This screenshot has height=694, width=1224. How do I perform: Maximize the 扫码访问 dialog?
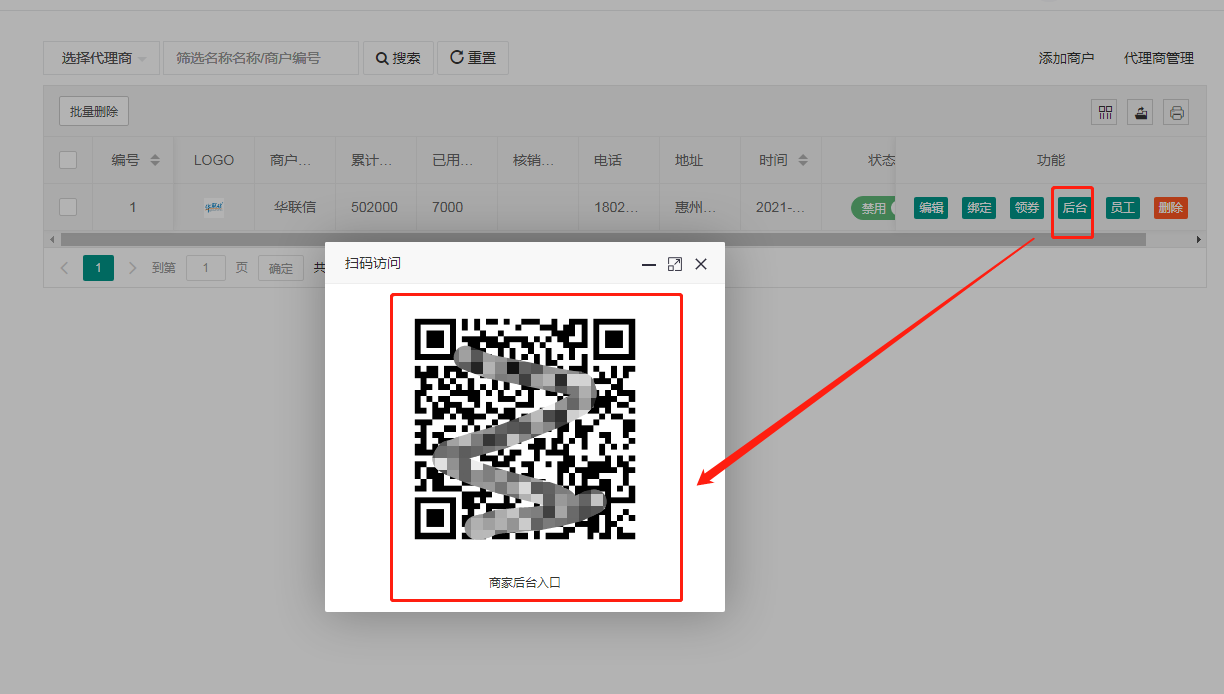click(x=675, y=264)
